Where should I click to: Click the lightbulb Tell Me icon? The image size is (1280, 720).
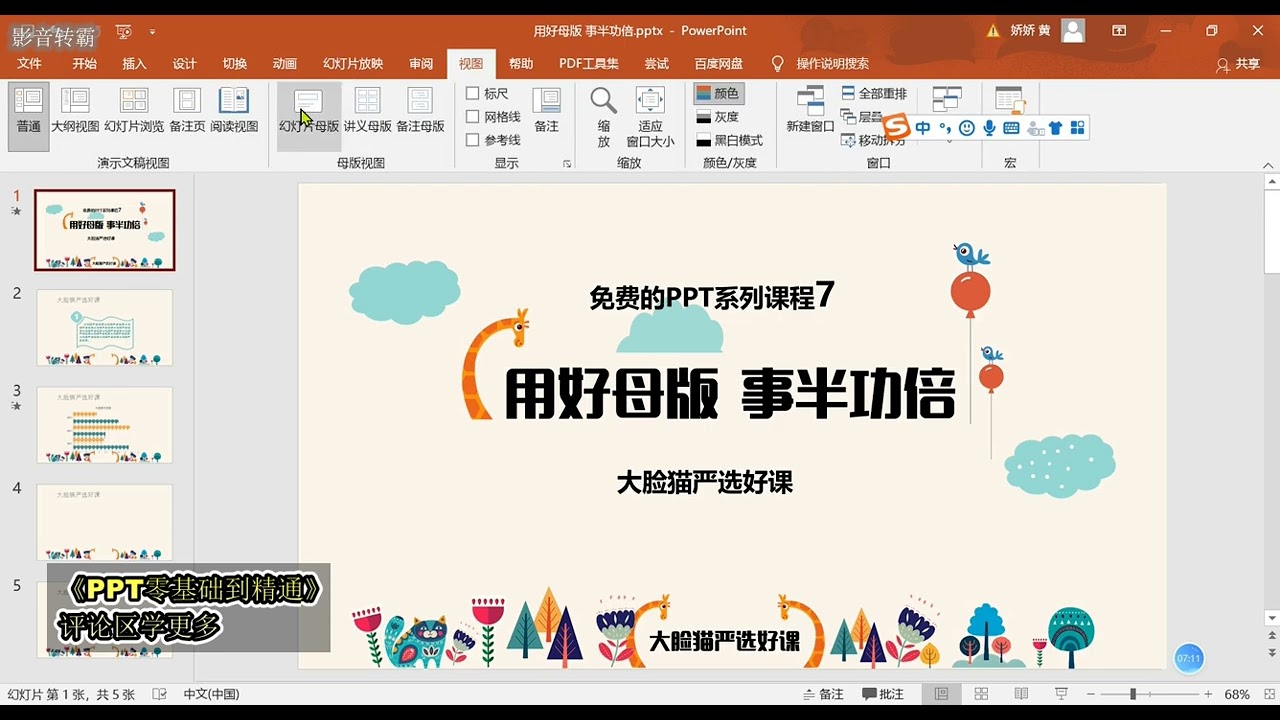coord(778,63)
